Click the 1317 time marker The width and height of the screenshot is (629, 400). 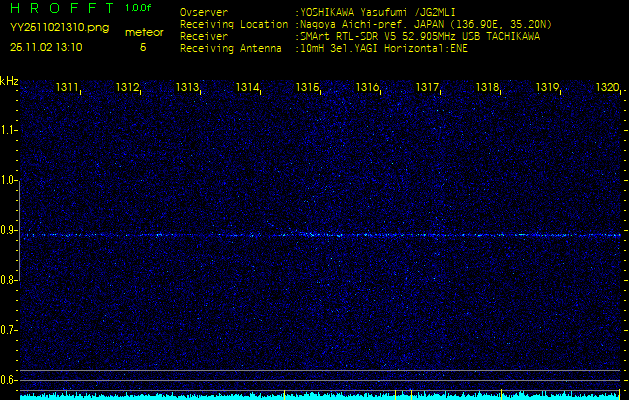(x=428, y=88)
